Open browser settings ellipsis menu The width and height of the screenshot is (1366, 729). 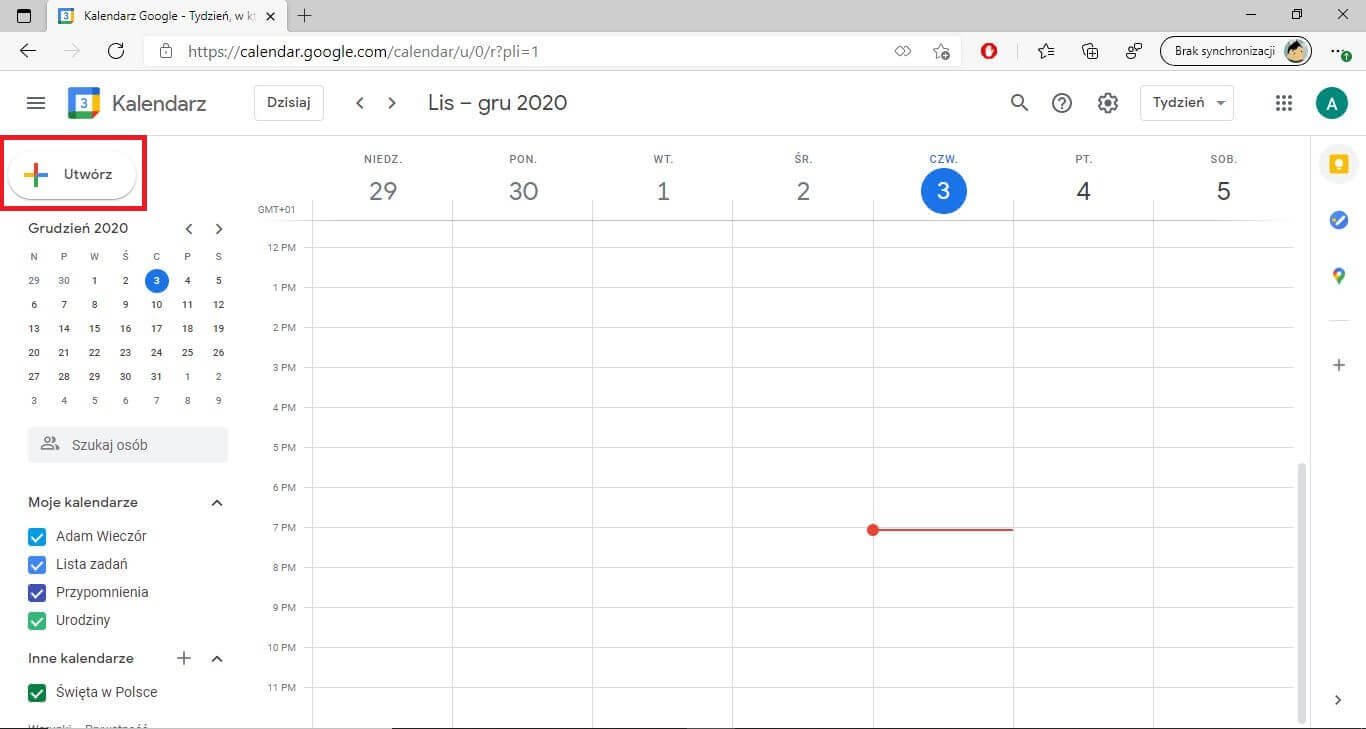click(1340, 51)
